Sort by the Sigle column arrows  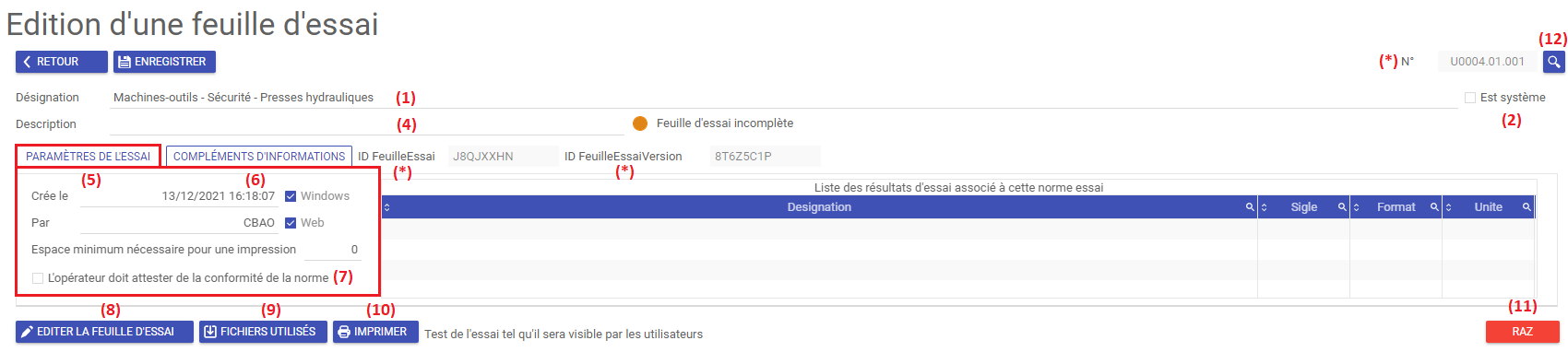1264,207
